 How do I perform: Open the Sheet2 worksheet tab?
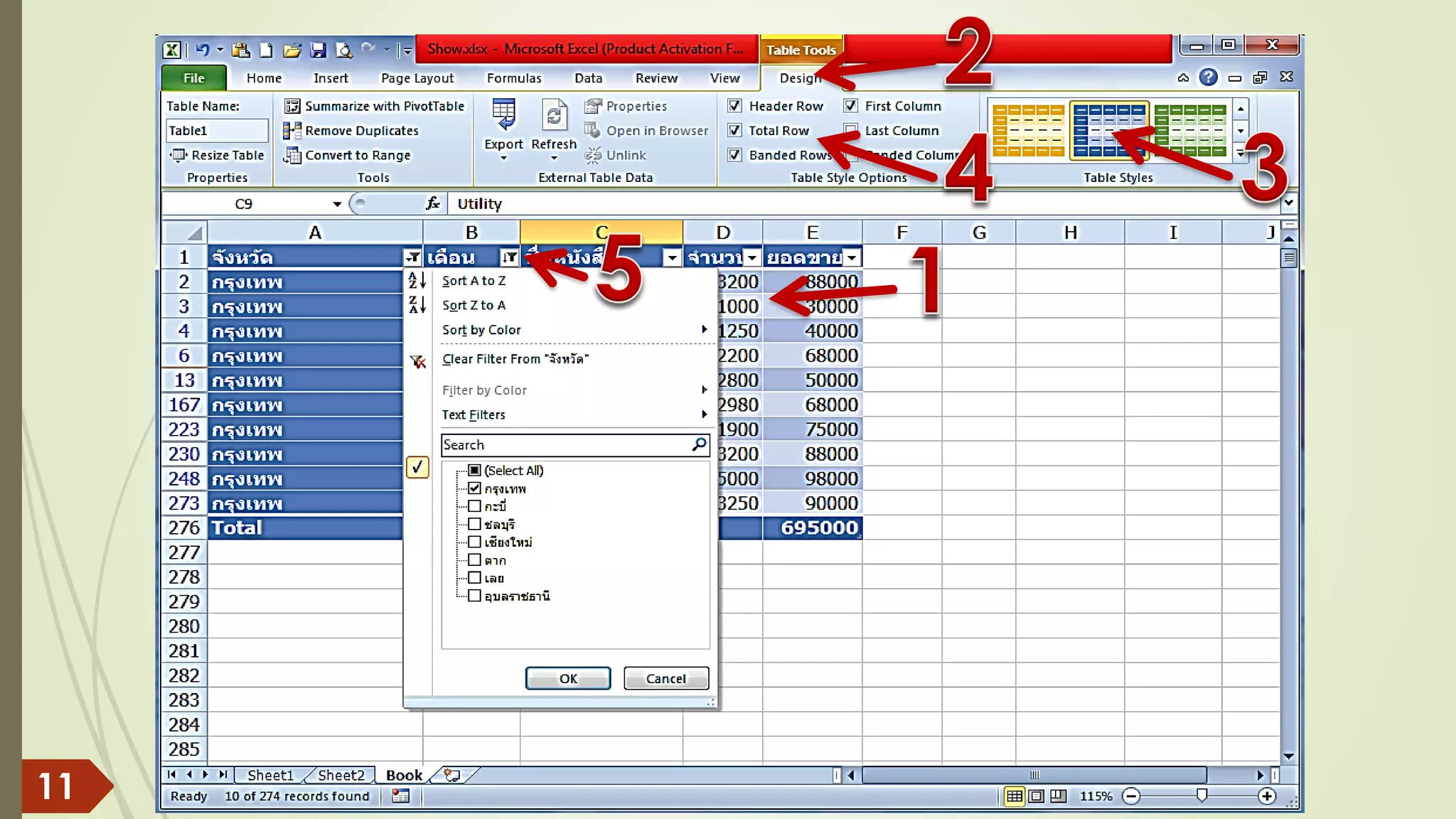[x=341, y=775]
